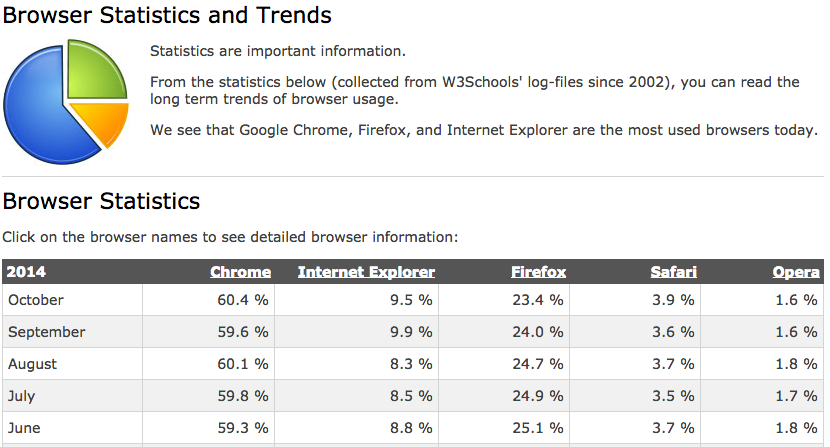Click the July row label
This screenshot has width=830, height=447.
point(21,396)
